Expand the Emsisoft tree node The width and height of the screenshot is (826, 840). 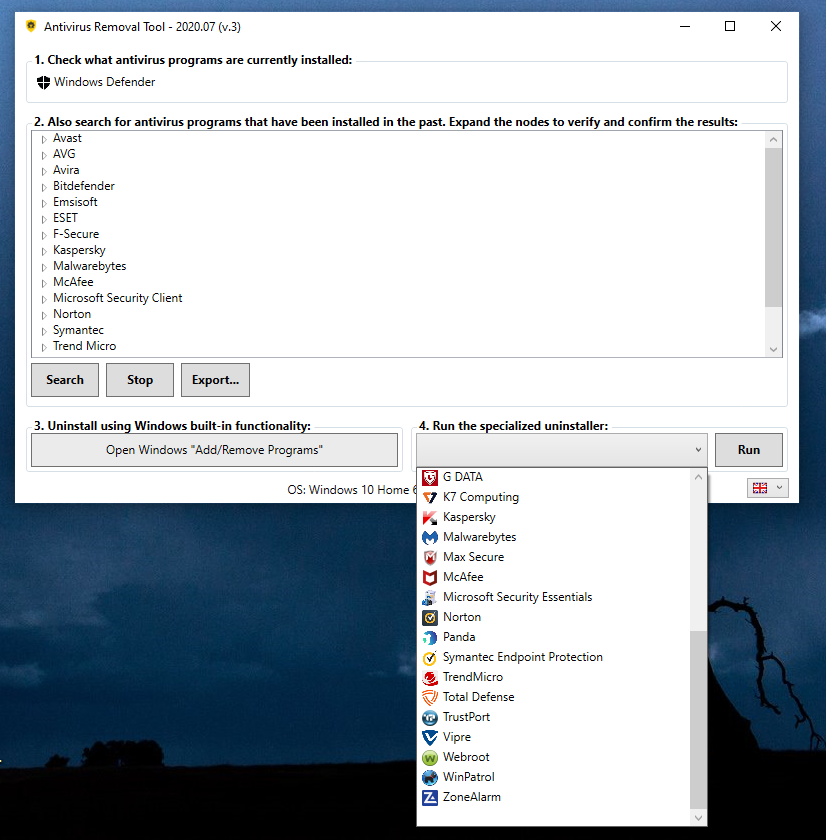44,203
